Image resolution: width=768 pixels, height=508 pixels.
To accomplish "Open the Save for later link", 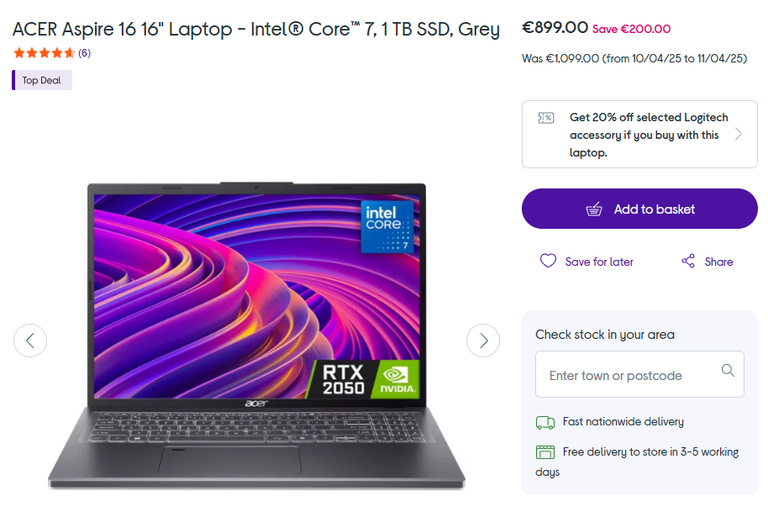I will click(599, 262).
